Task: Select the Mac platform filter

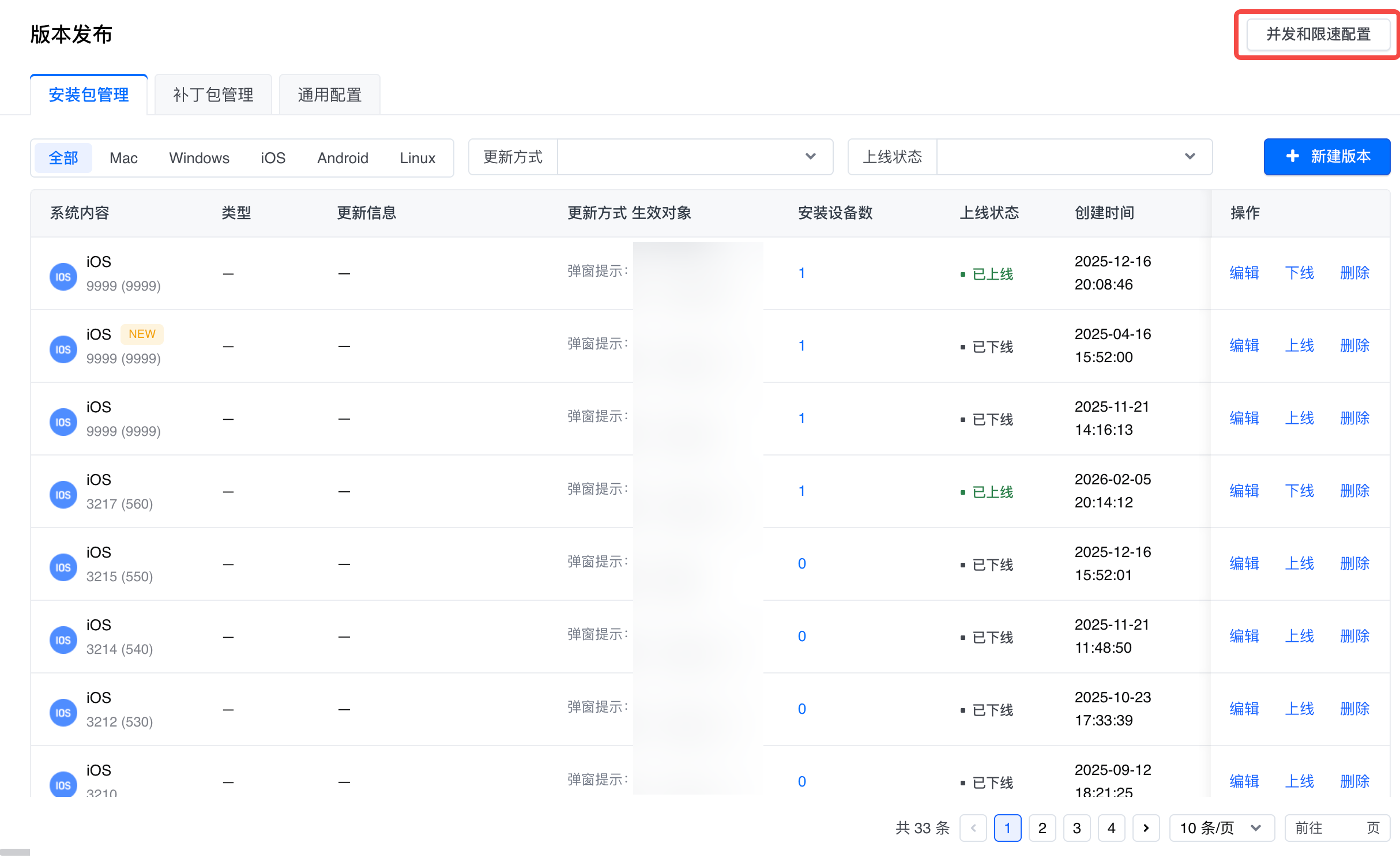Action: pyautogui.click(x=123, y=158)
